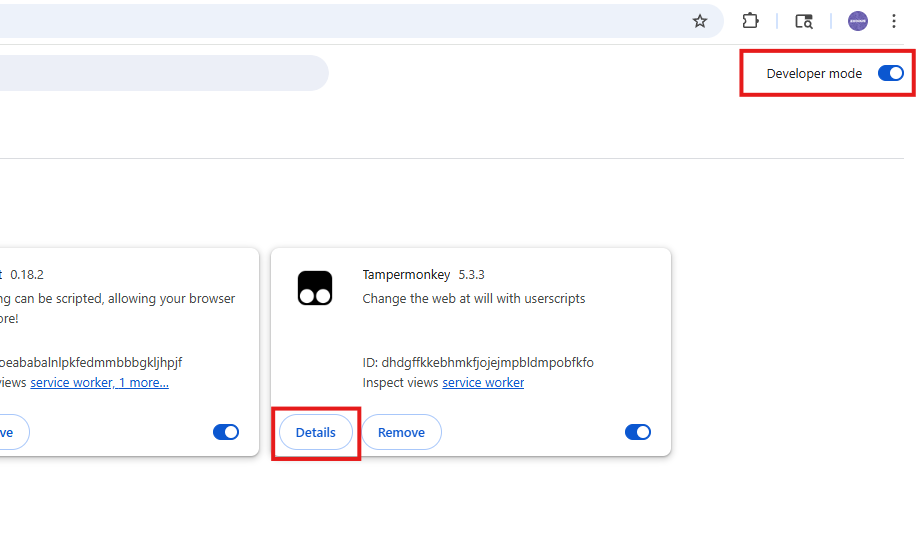916x544 pixels.
Task: Bookmark this page with the star icon
Action: [x=699, y=22]
